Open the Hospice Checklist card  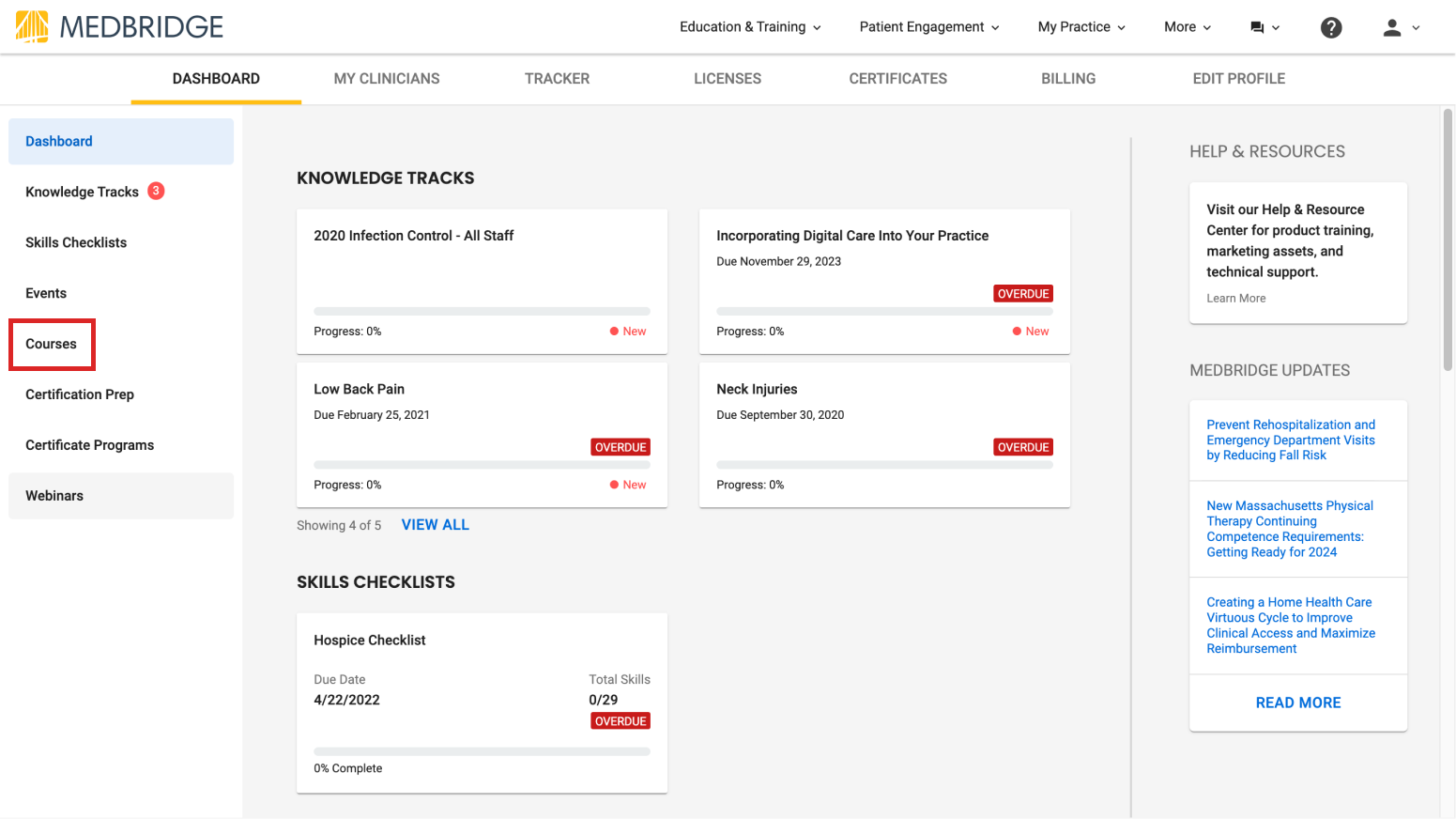pyautogui.click(x=482, y=703)
